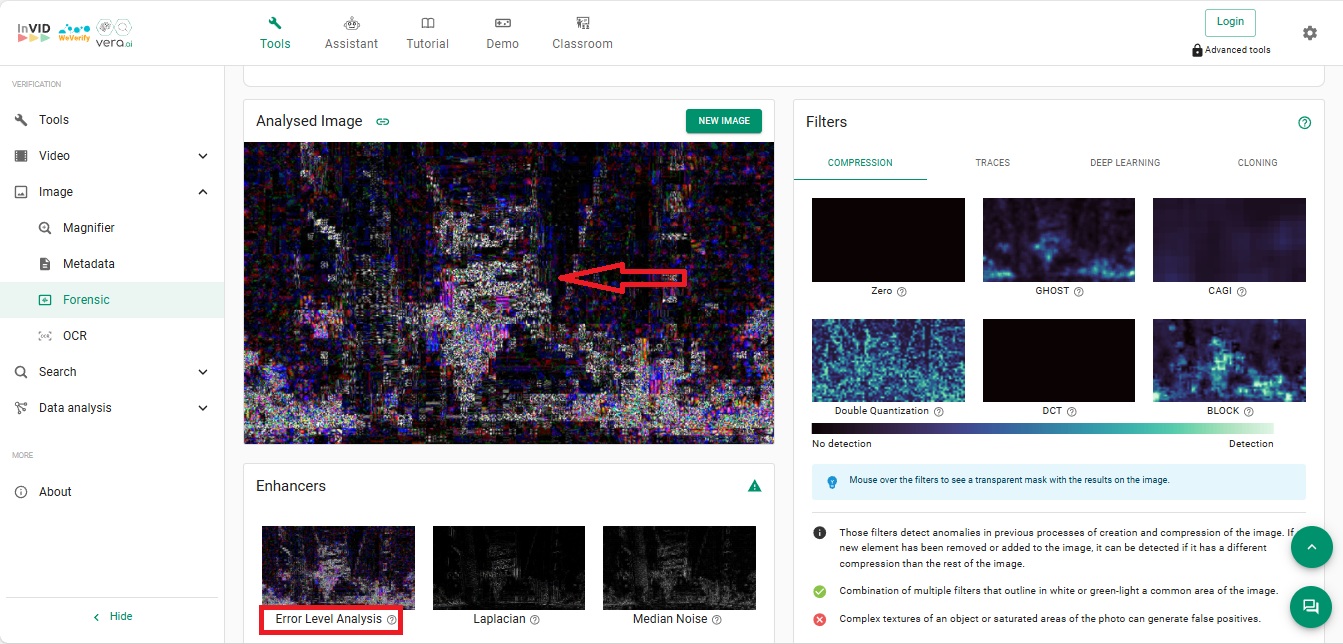Open the Metadata tool in sidebar
1343x644 pixels.
pyautogui.click(x=88, y=264)
